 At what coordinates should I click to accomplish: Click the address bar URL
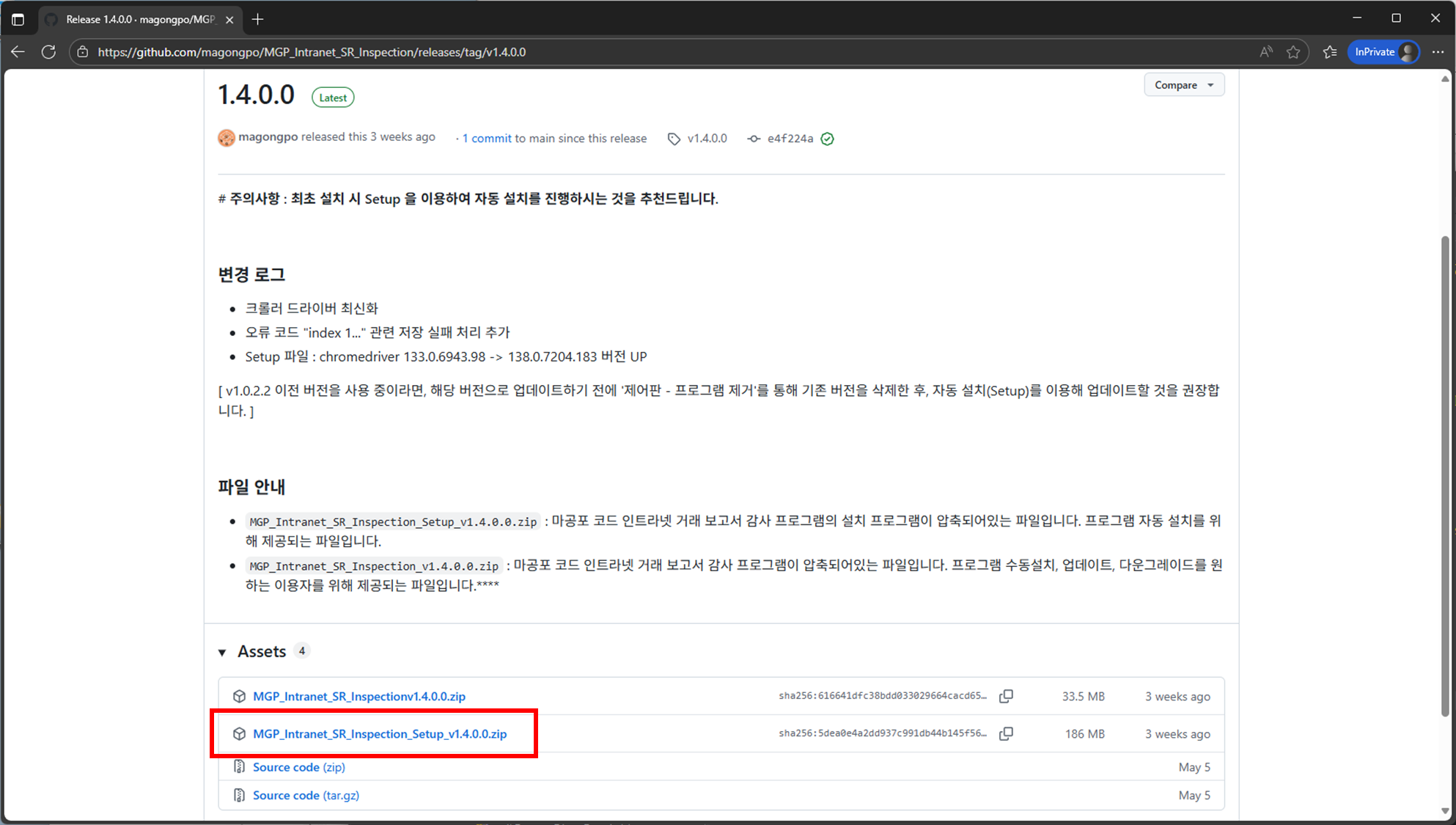(312, 52)
